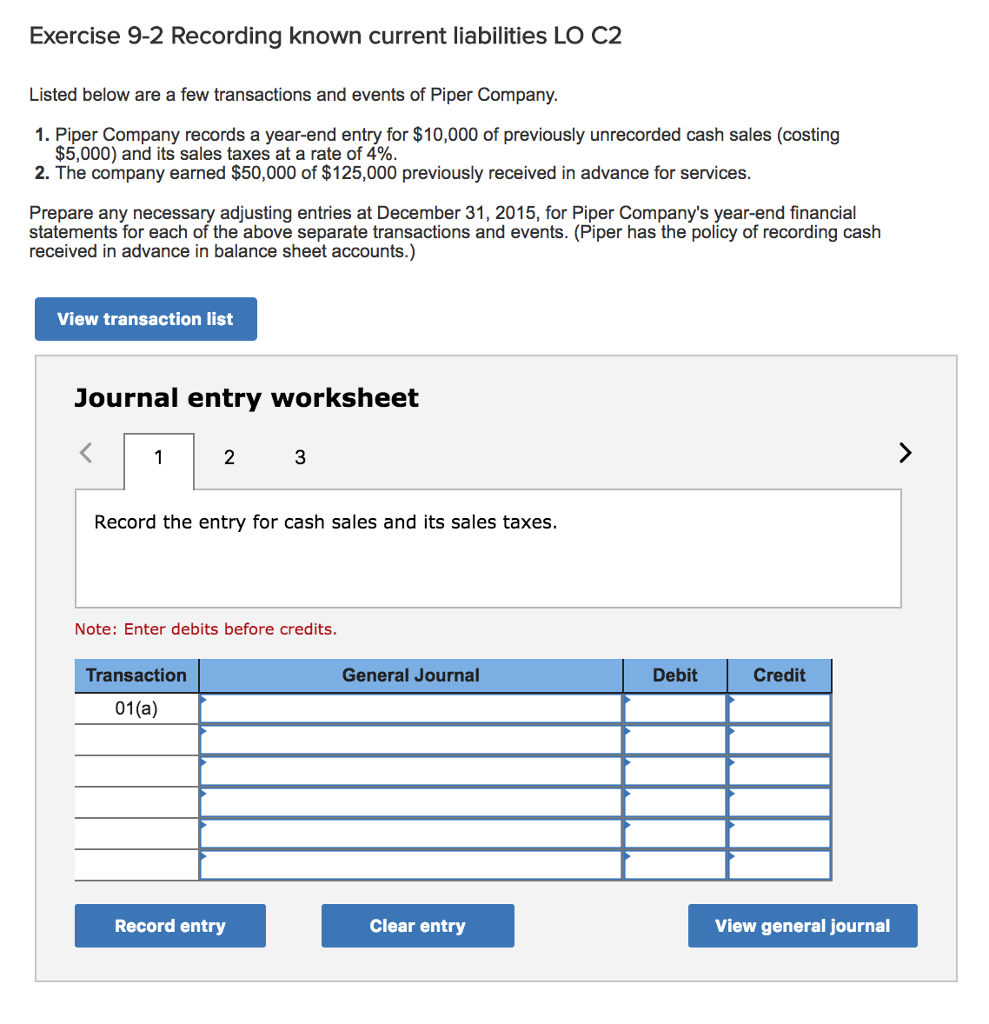Click the Record entry button

click(x=169, y=925)
